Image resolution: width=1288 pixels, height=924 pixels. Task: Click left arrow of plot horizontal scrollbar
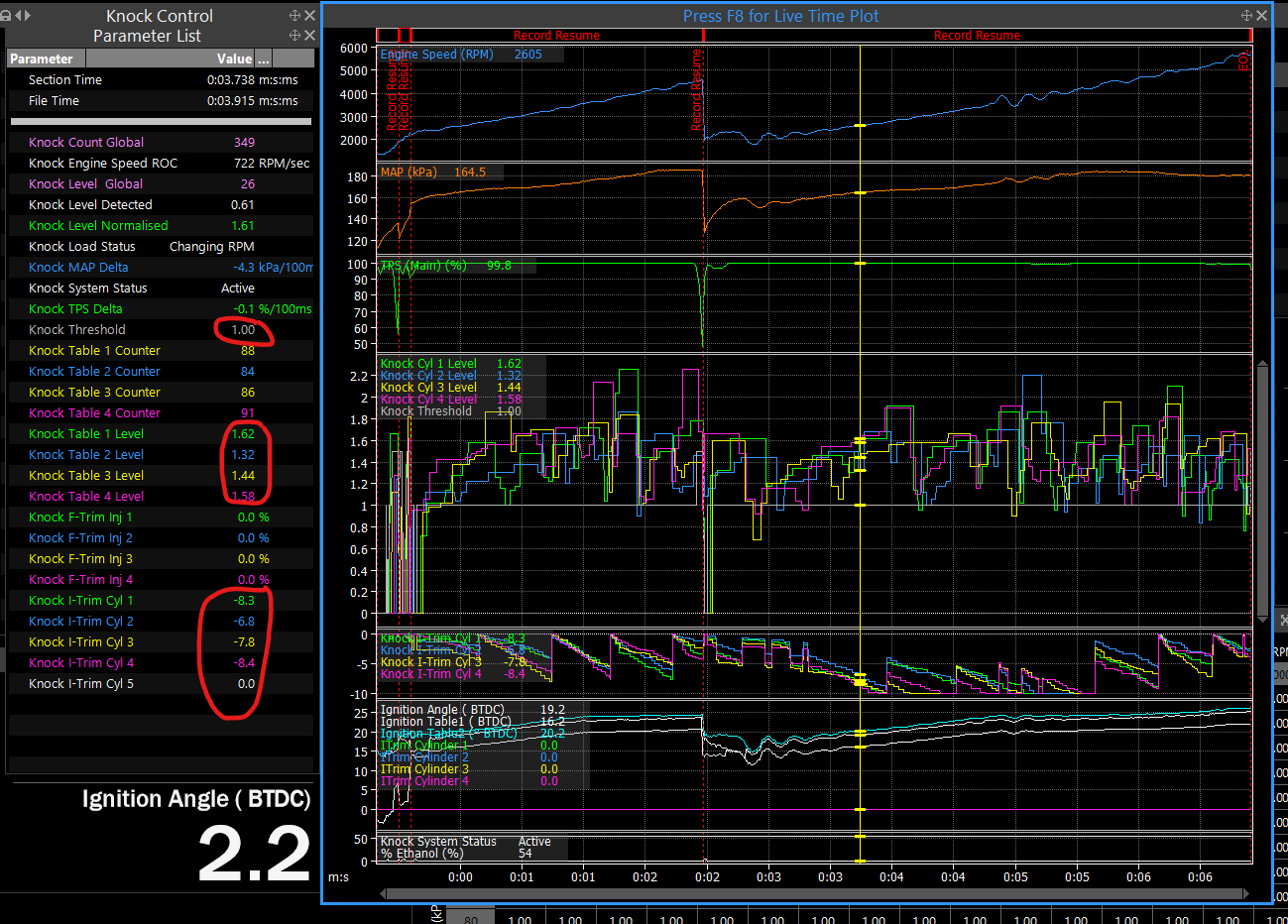[x=385, y=893]
